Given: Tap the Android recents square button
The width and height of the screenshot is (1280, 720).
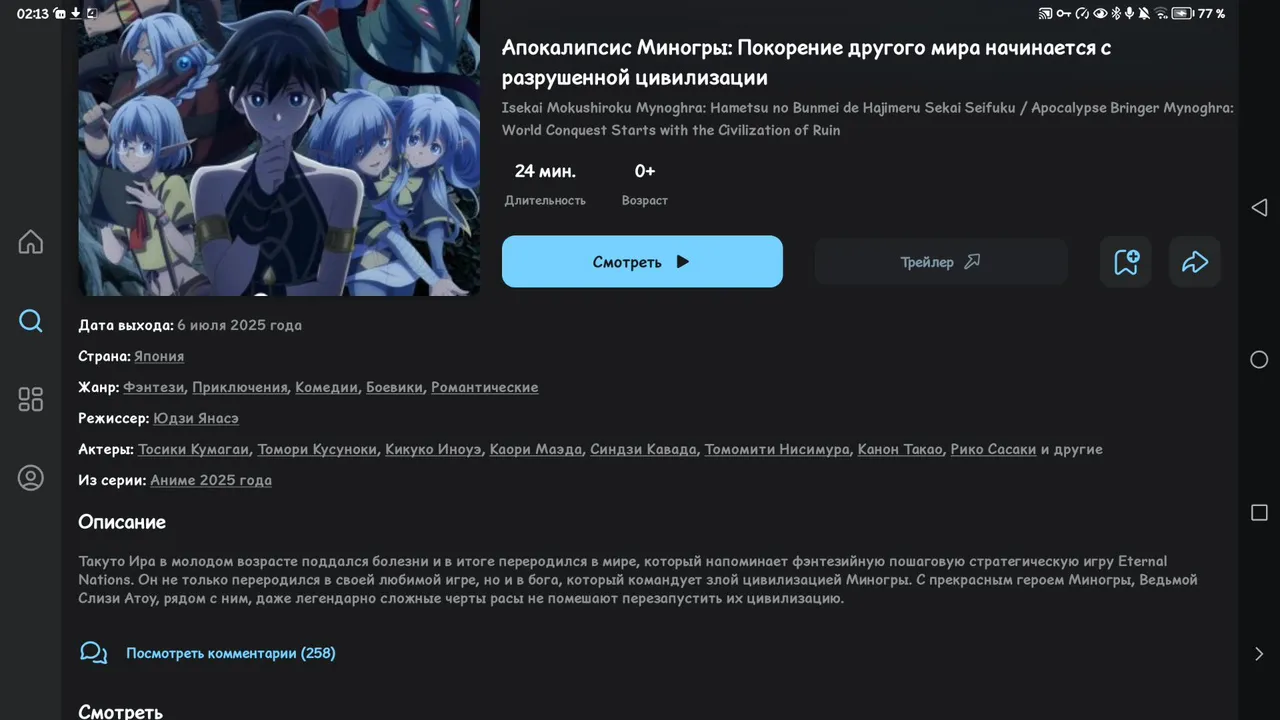Looking at the screenshot, I should 1259,512.
